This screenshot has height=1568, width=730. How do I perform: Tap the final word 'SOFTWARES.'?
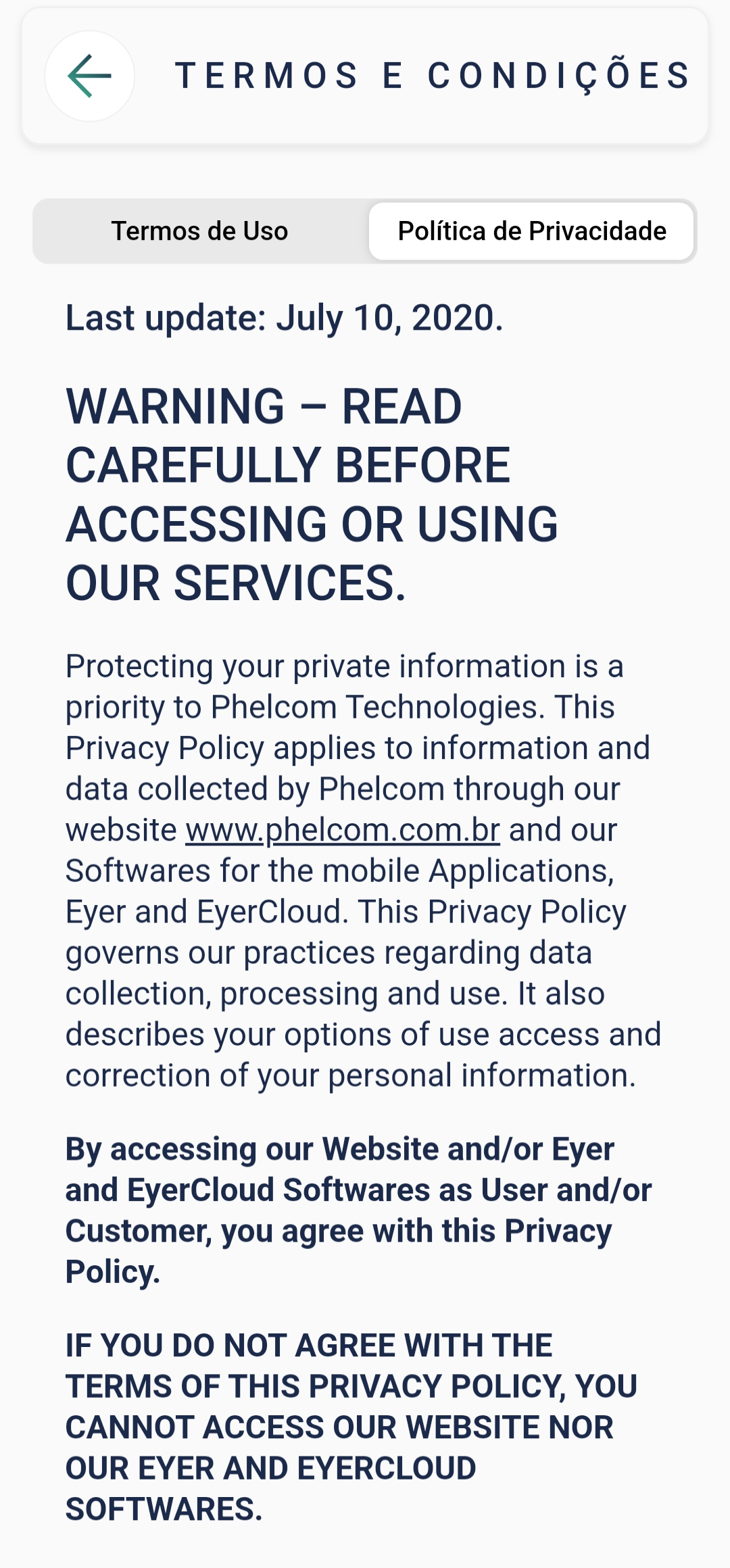[164, 1509]
